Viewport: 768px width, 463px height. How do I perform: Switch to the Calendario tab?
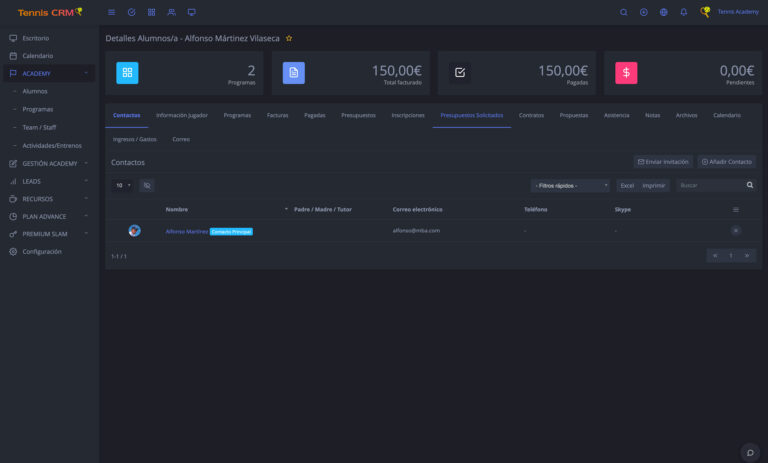tap(727, 116)
